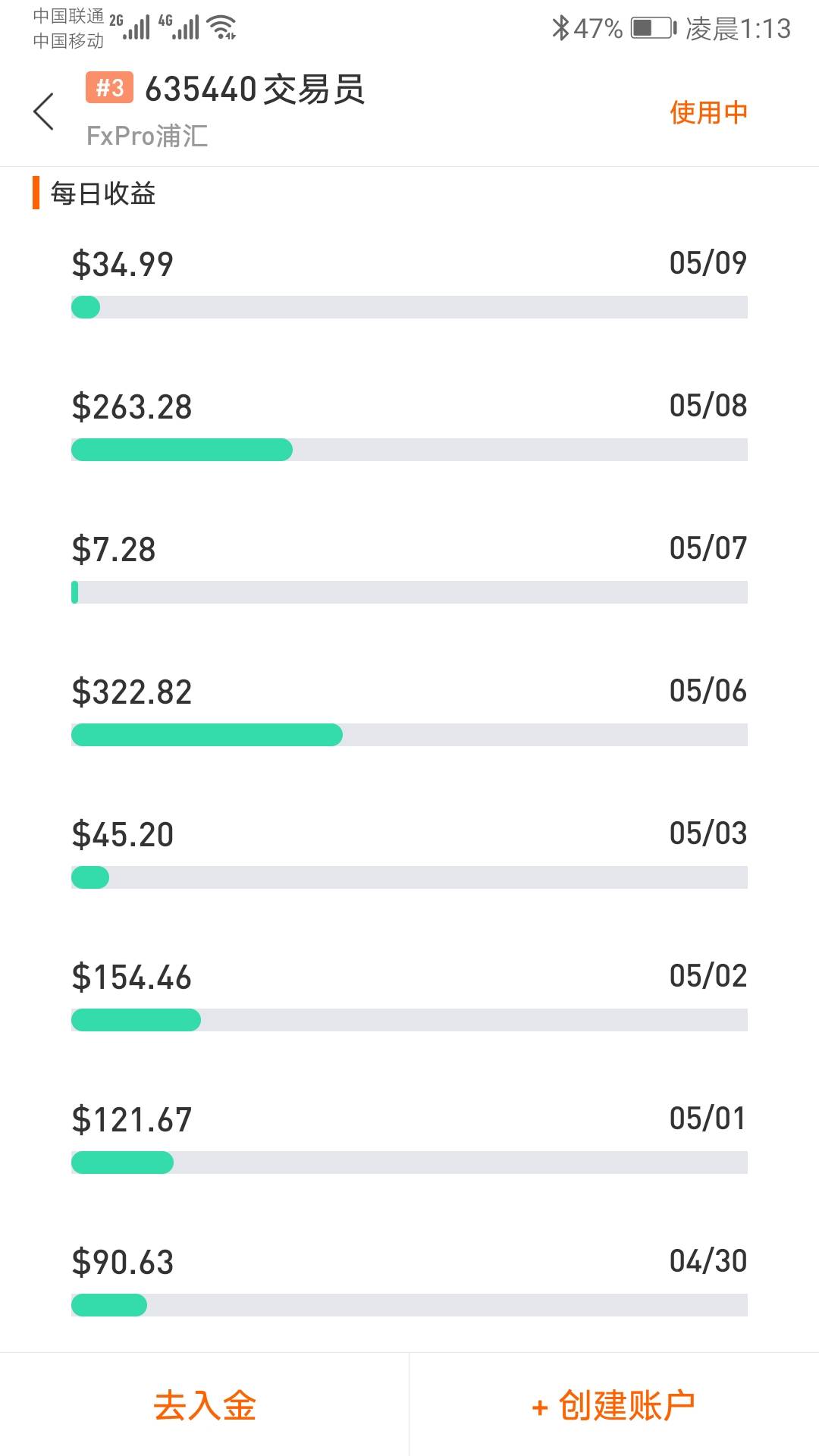Tap the 4G signal strength icon
Image resolution: width=819 pixels, height=1456 pixels.
click(180, 27)
